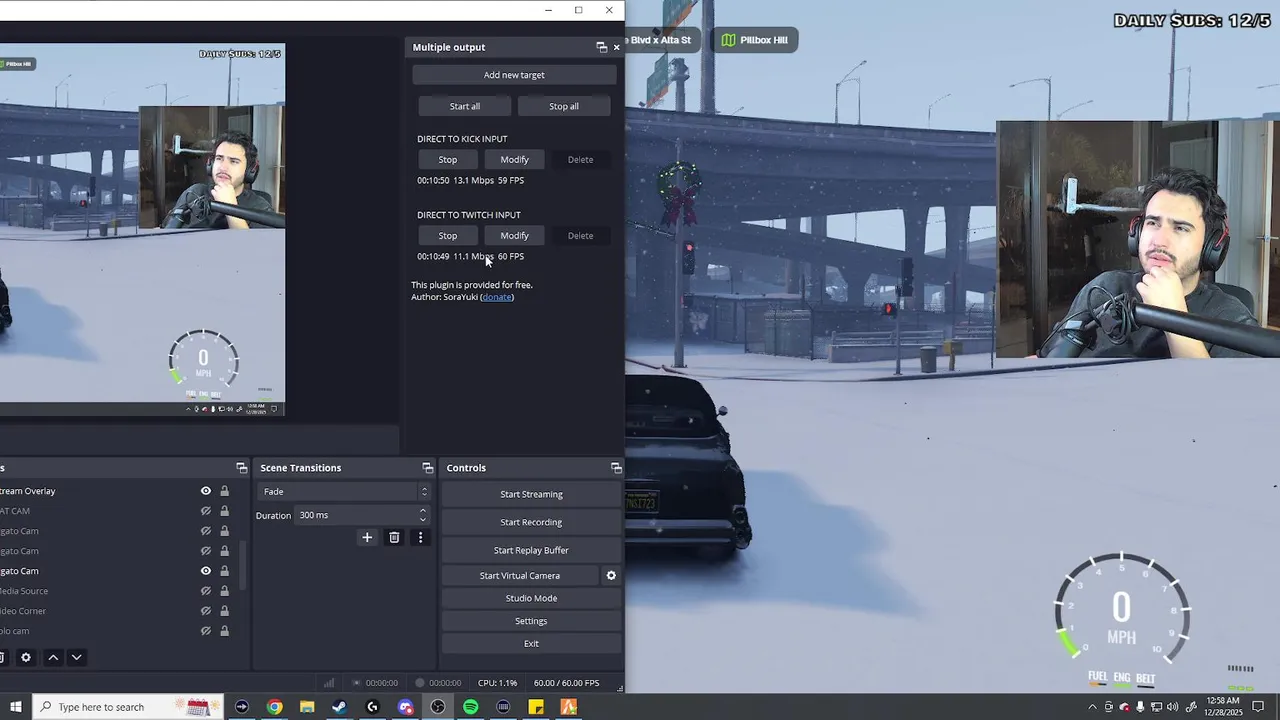This screenshot has height=720, width=1280.
Task: Open Spotify from the taskbar
Action: (471, 707)
